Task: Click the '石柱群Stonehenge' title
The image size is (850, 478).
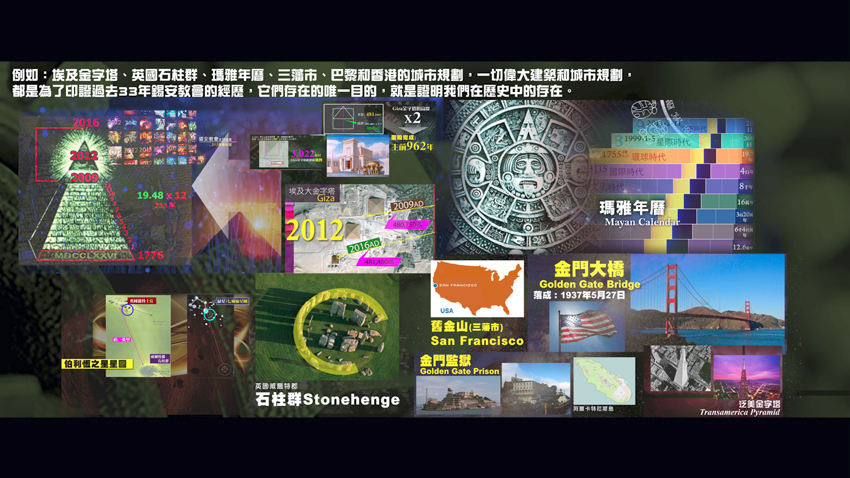Action: point(327,400)
